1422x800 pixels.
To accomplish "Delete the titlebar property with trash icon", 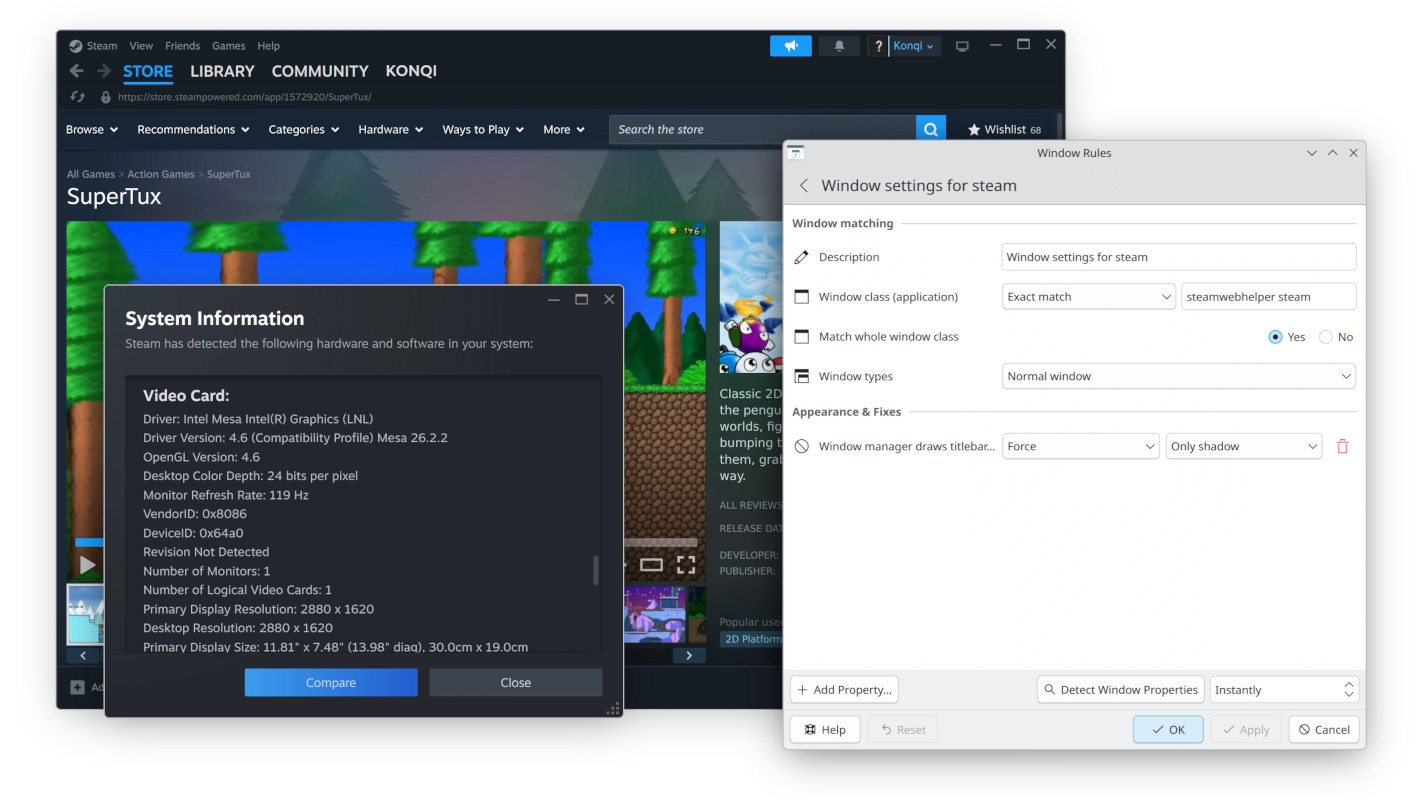I will point(1343,447).
